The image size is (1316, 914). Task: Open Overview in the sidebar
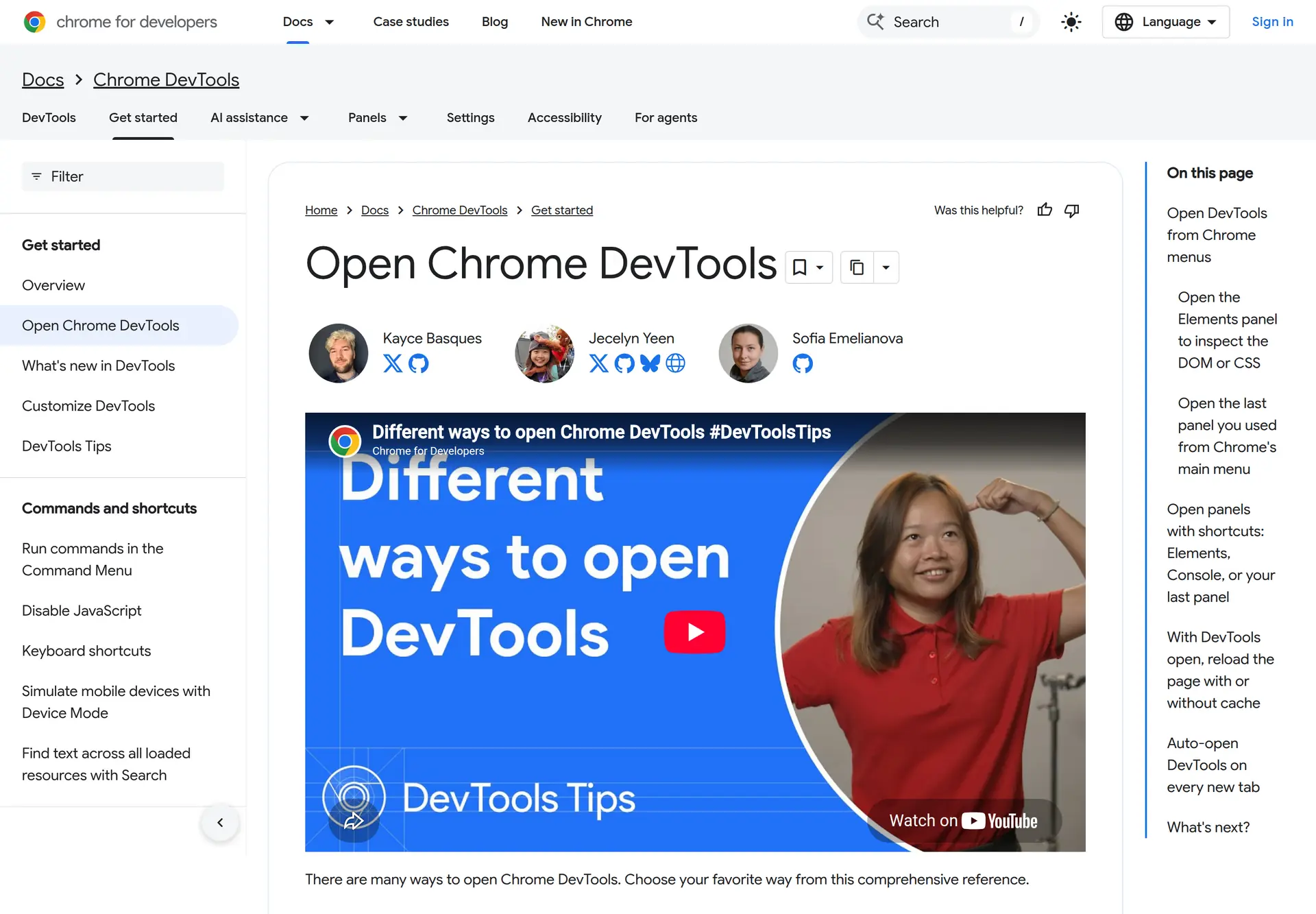(53, 285)
